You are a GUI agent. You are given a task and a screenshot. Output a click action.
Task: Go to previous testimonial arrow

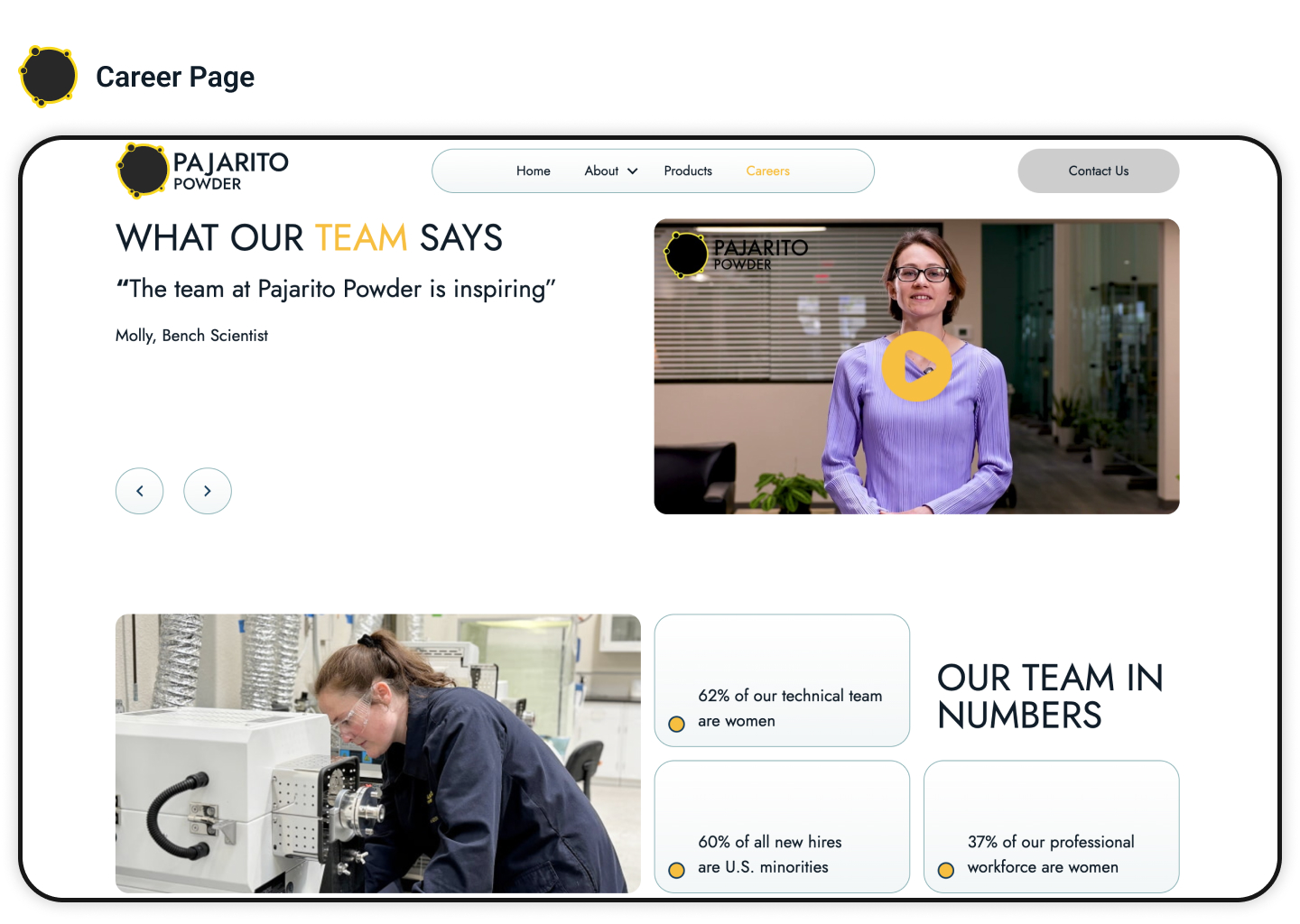click(140, 491)
